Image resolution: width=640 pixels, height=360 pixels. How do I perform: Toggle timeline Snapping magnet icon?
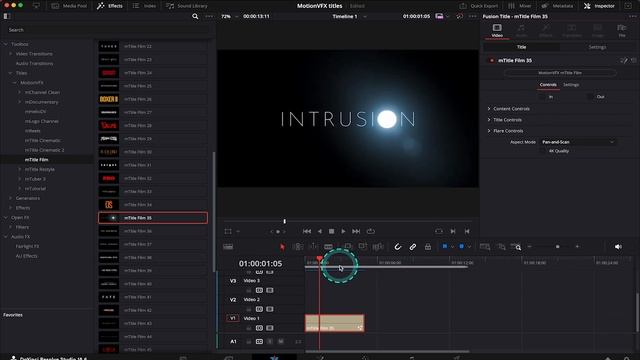pos(398,247)
